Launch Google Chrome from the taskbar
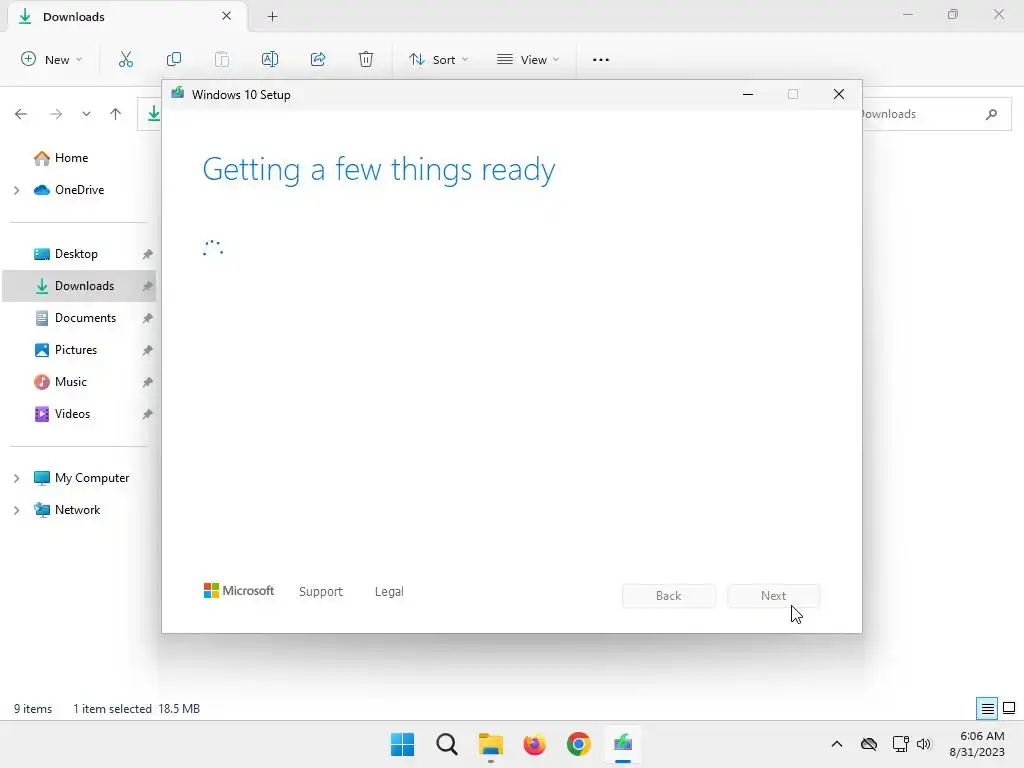The width and height of the screenshot is (1024, 768). 579,744
